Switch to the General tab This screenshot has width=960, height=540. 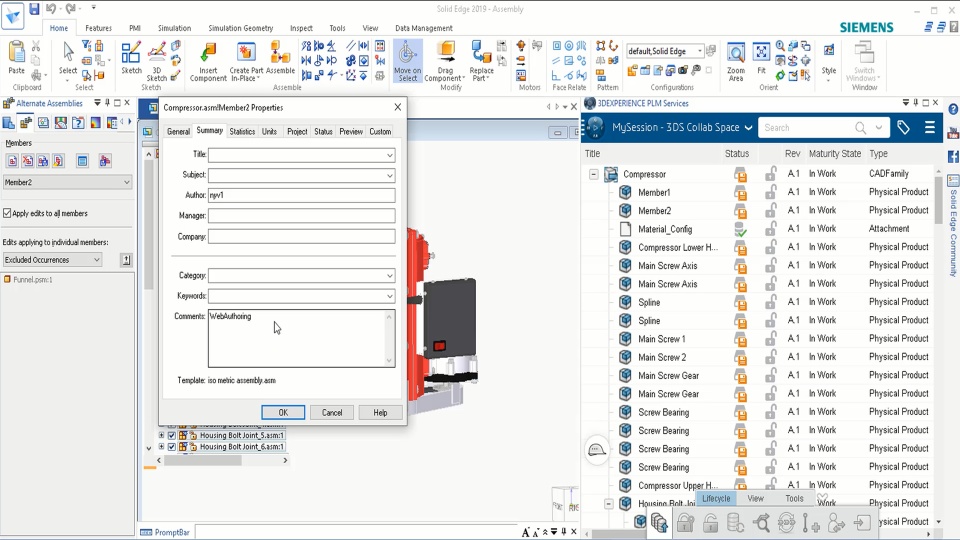(178, 132)
